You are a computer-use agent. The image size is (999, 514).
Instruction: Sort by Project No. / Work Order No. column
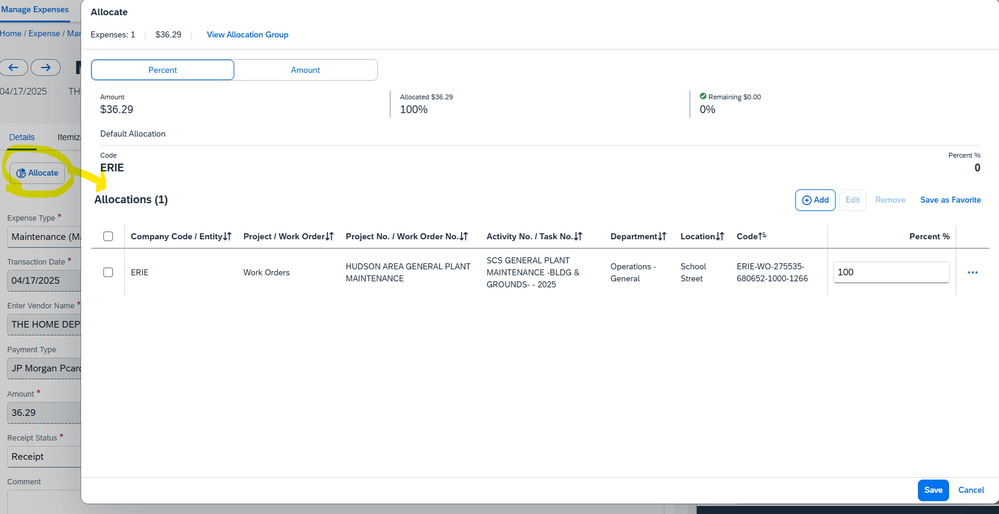click(407, 236)
